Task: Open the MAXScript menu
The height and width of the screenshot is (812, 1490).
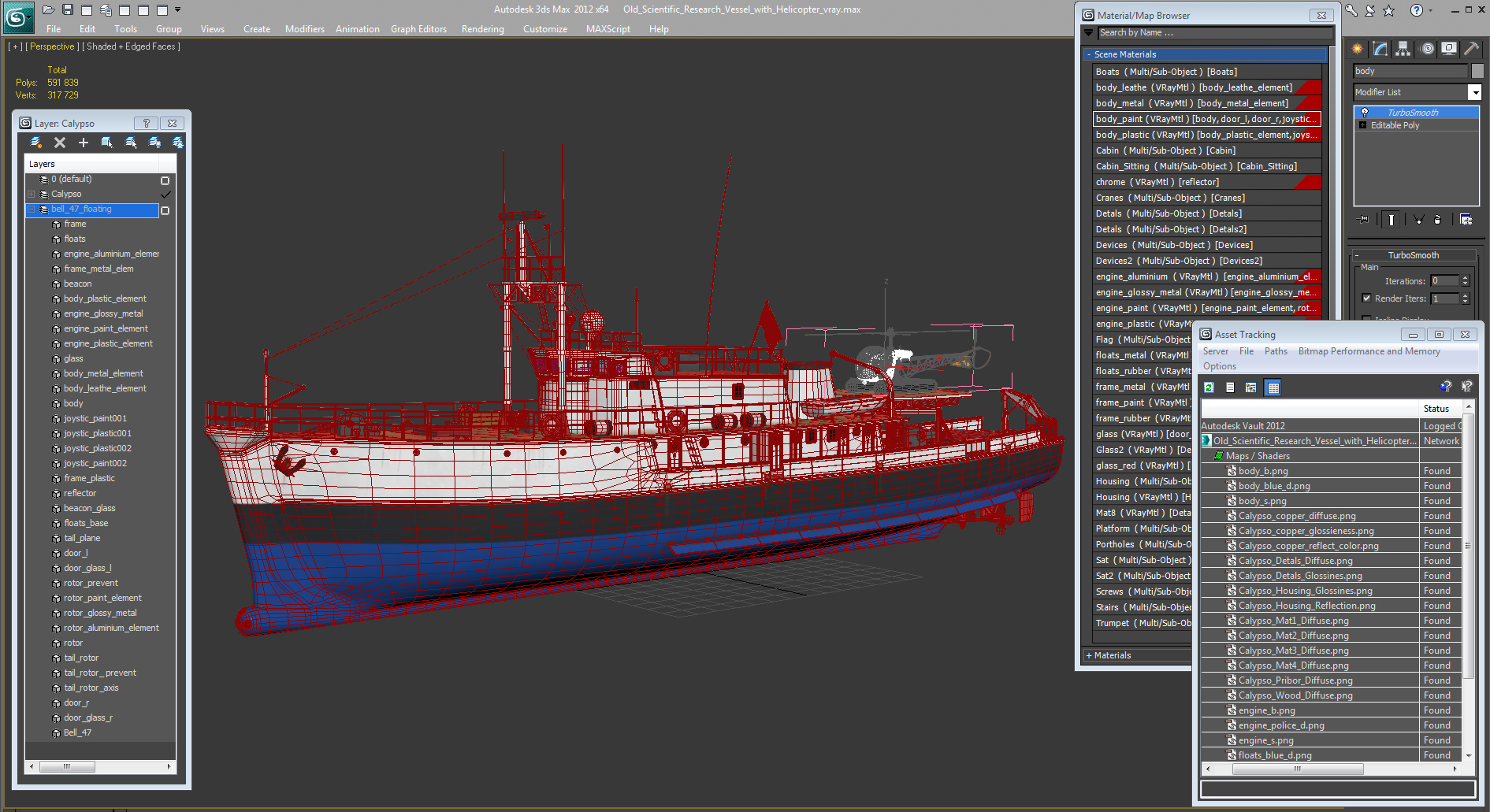Action: click(x=608, y=29)
